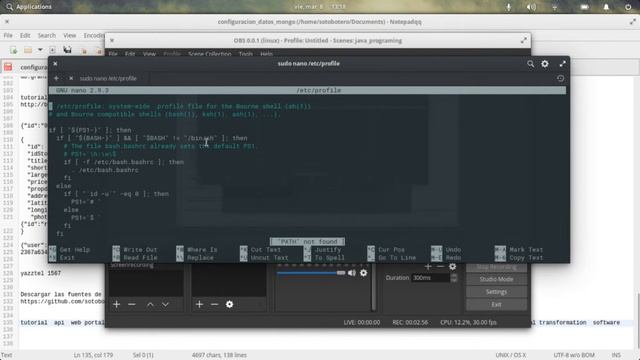
Task: Move the OBS scene up
Action: [150, 304]
